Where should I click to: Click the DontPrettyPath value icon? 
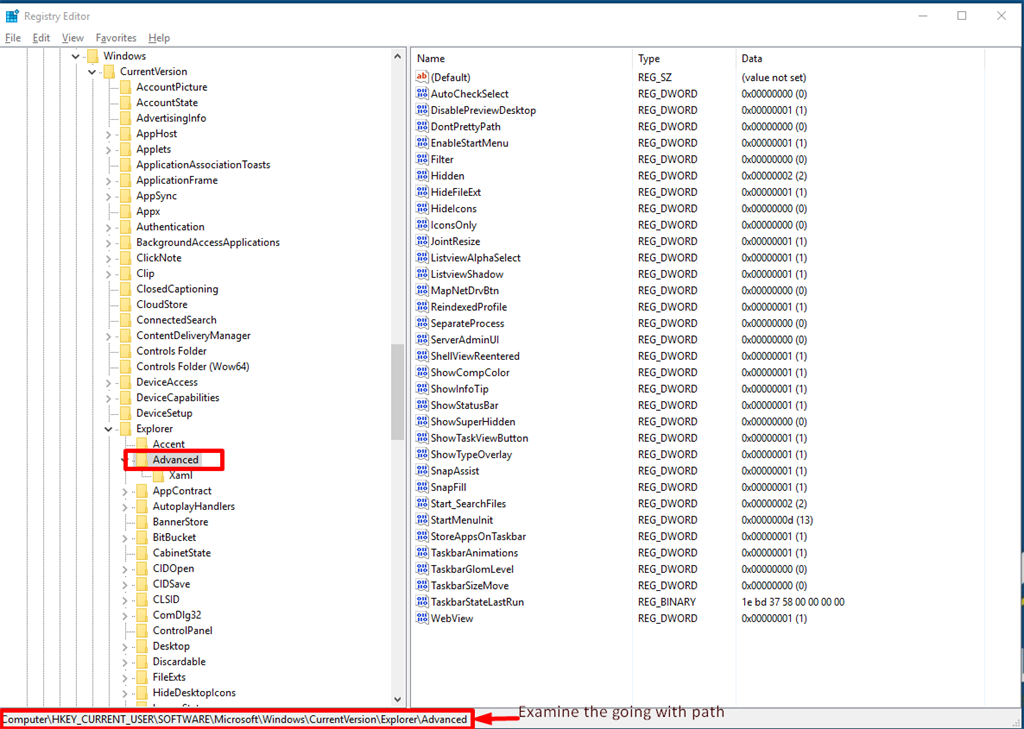(422, 126)
